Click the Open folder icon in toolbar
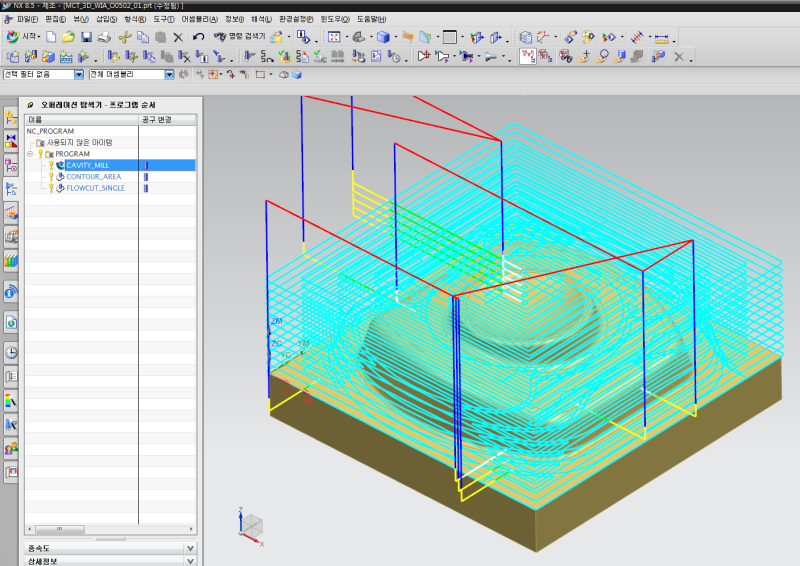Image resolution: width=800 pixels, height=566 pixels. [68, 37]
